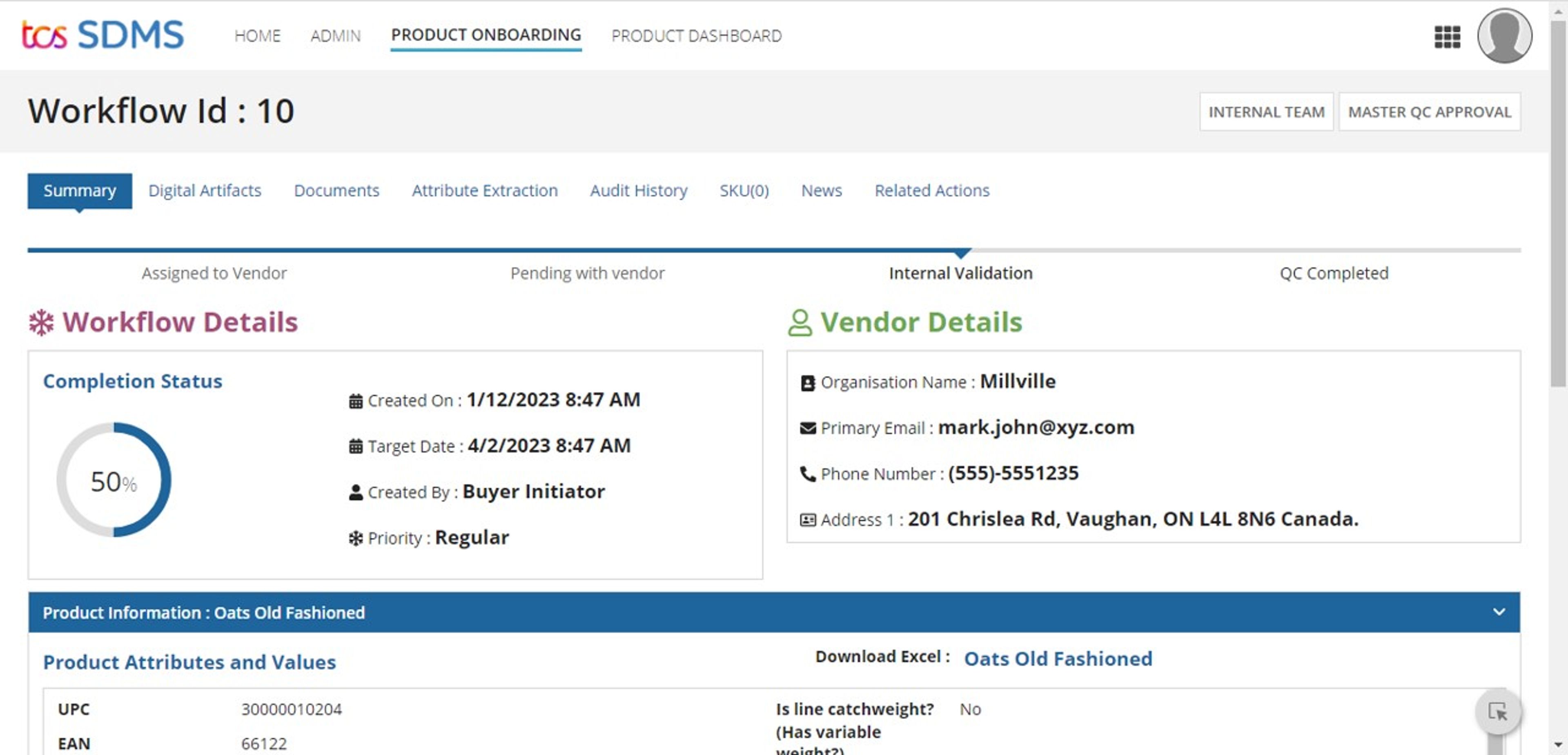The height and width of the screenshot is (755, 1568).
Task: Click the created date 1/12/2023 8:47 AM
Action: [x=553, y=400]
